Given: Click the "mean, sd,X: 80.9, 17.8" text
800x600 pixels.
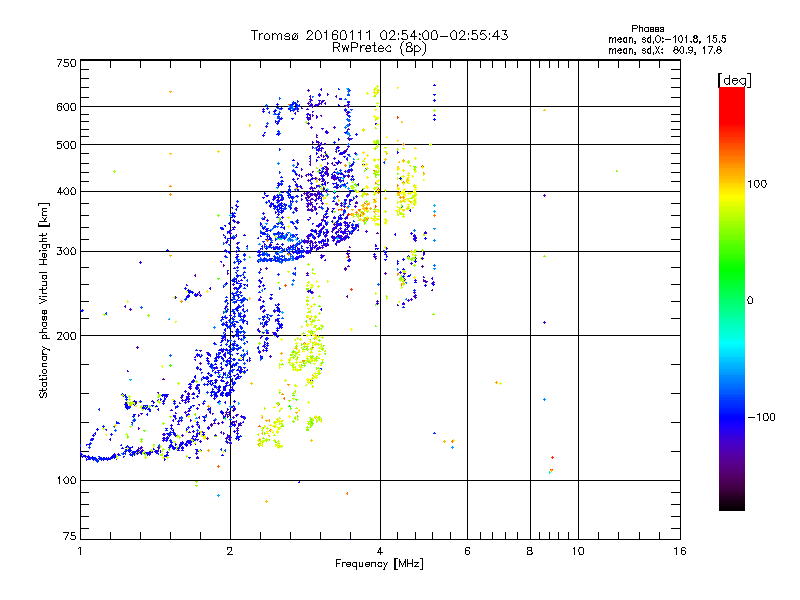Looking at the screenshot, I should [665, 50].
